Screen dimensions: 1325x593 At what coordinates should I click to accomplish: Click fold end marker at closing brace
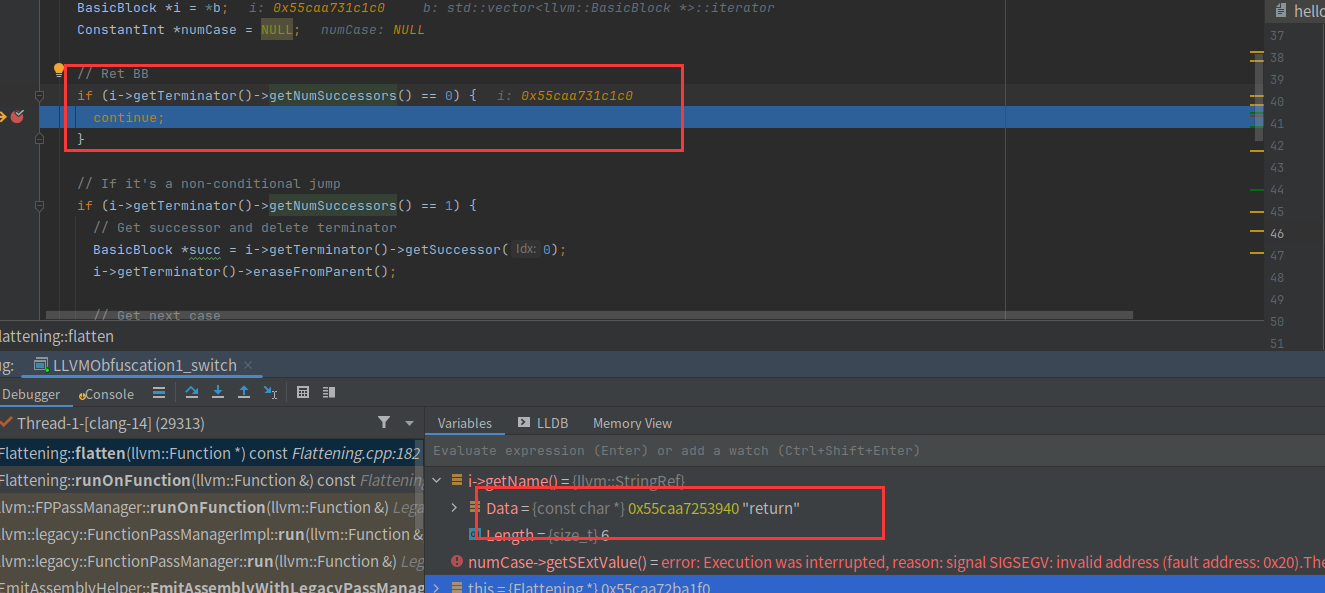pyautogui.click(x=39, y=140)
